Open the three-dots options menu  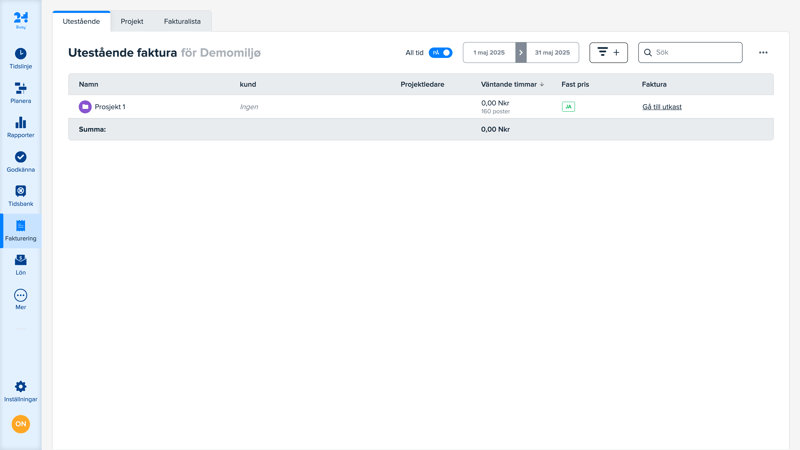click(763, 53)
